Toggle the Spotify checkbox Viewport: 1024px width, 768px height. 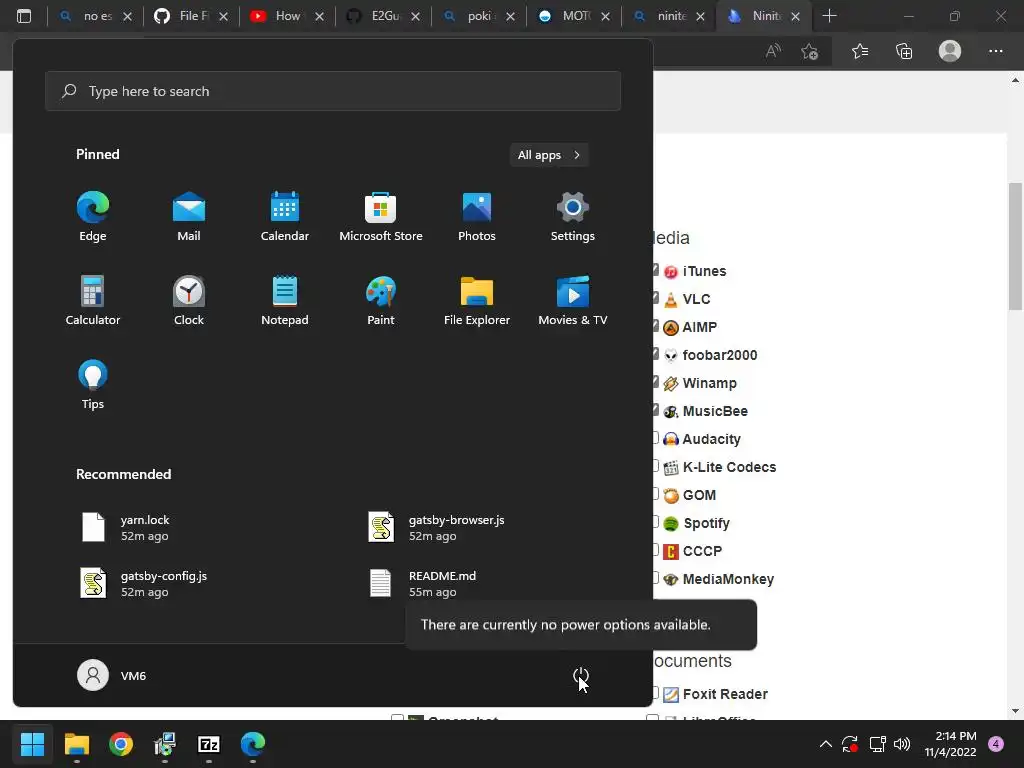coord(654,522)
